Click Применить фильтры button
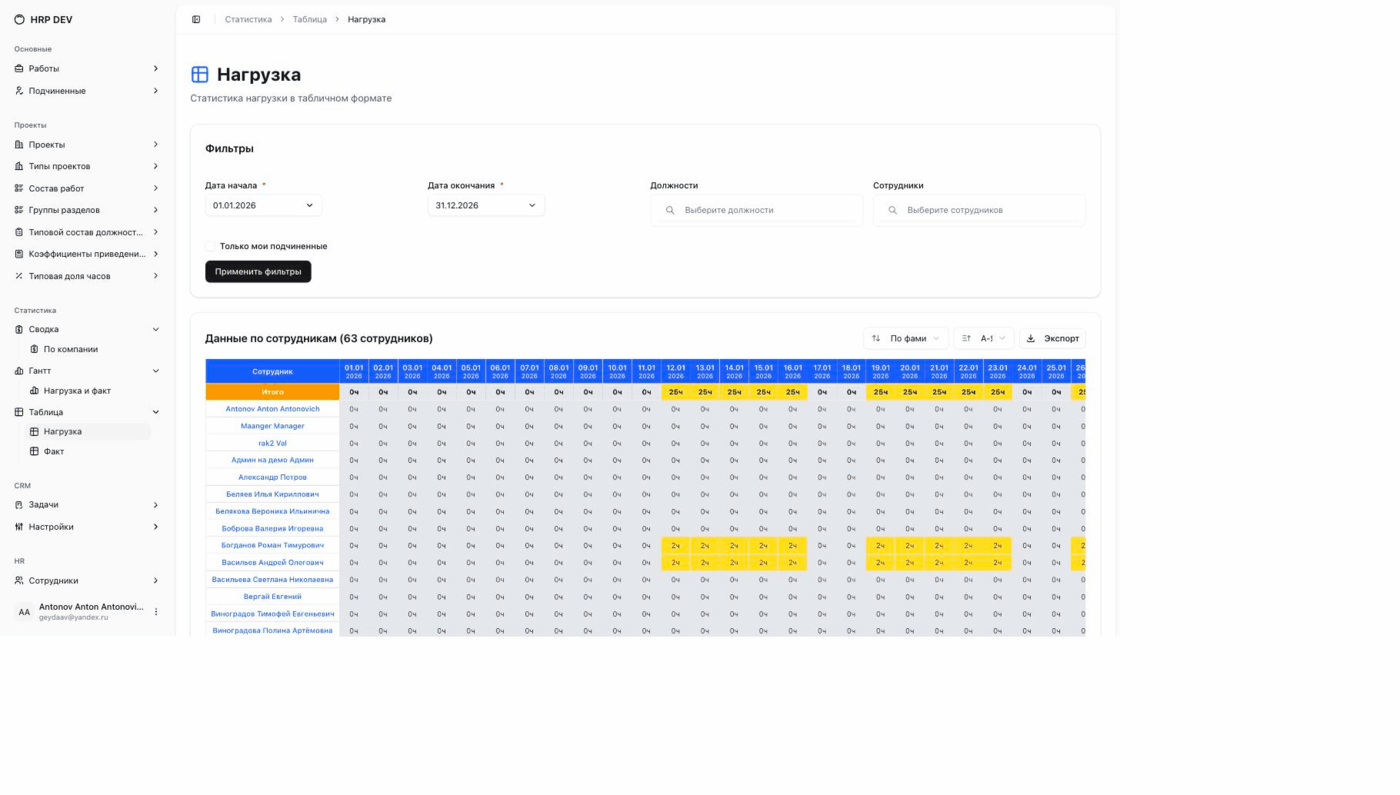 258,272
